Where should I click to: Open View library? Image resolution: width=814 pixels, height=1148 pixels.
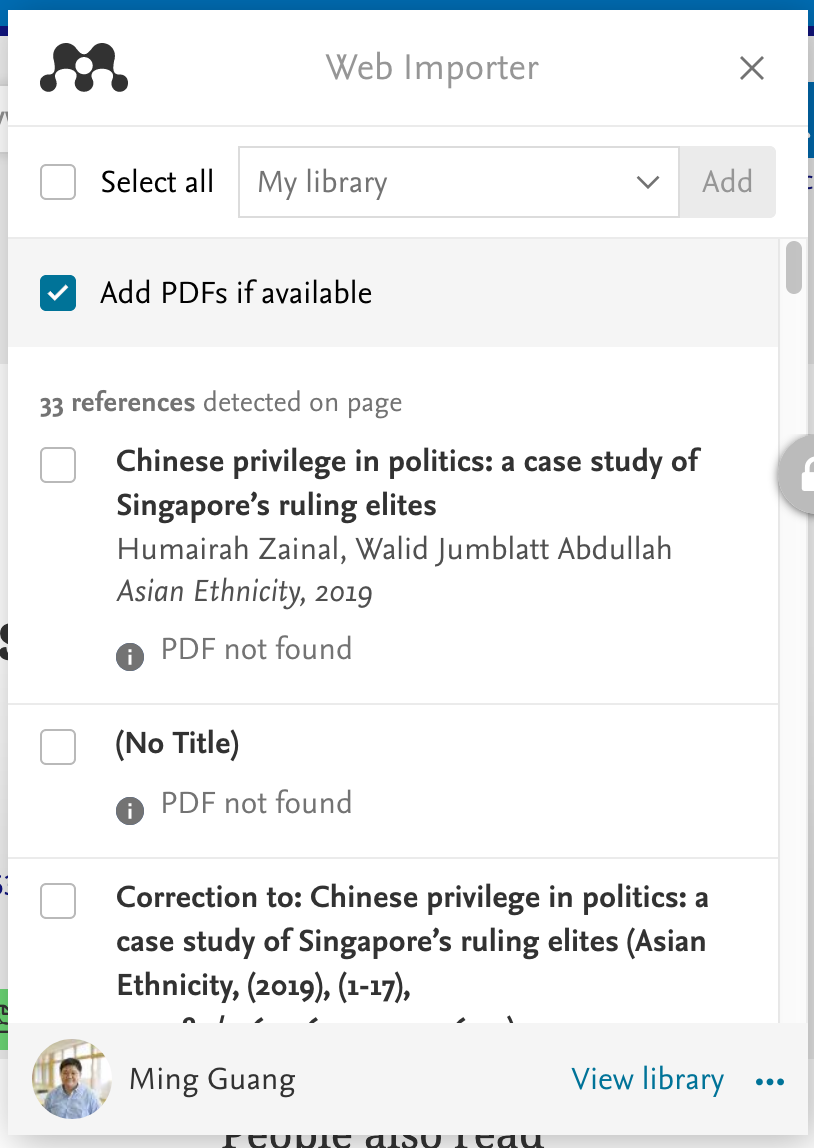click(647, 1080)
